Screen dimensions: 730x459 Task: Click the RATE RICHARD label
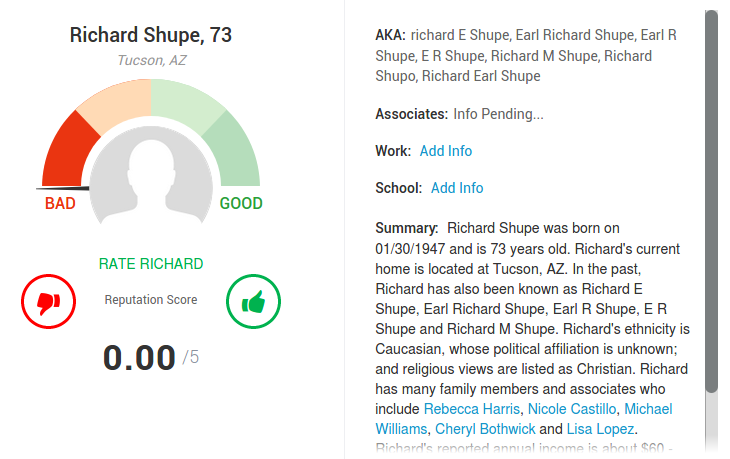pos(151,264)
